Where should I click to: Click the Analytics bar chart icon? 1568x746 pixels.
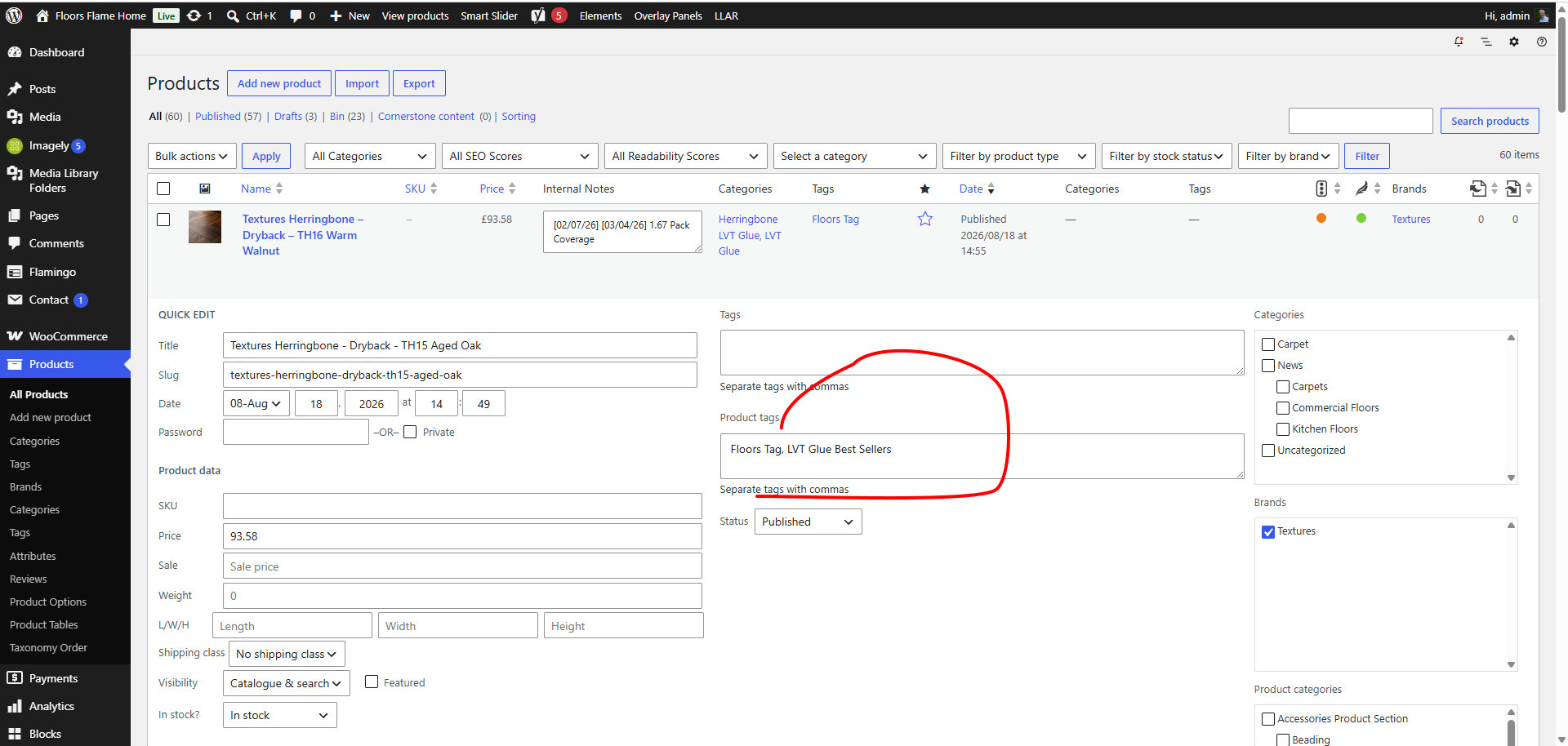click(x=15, y=706)
